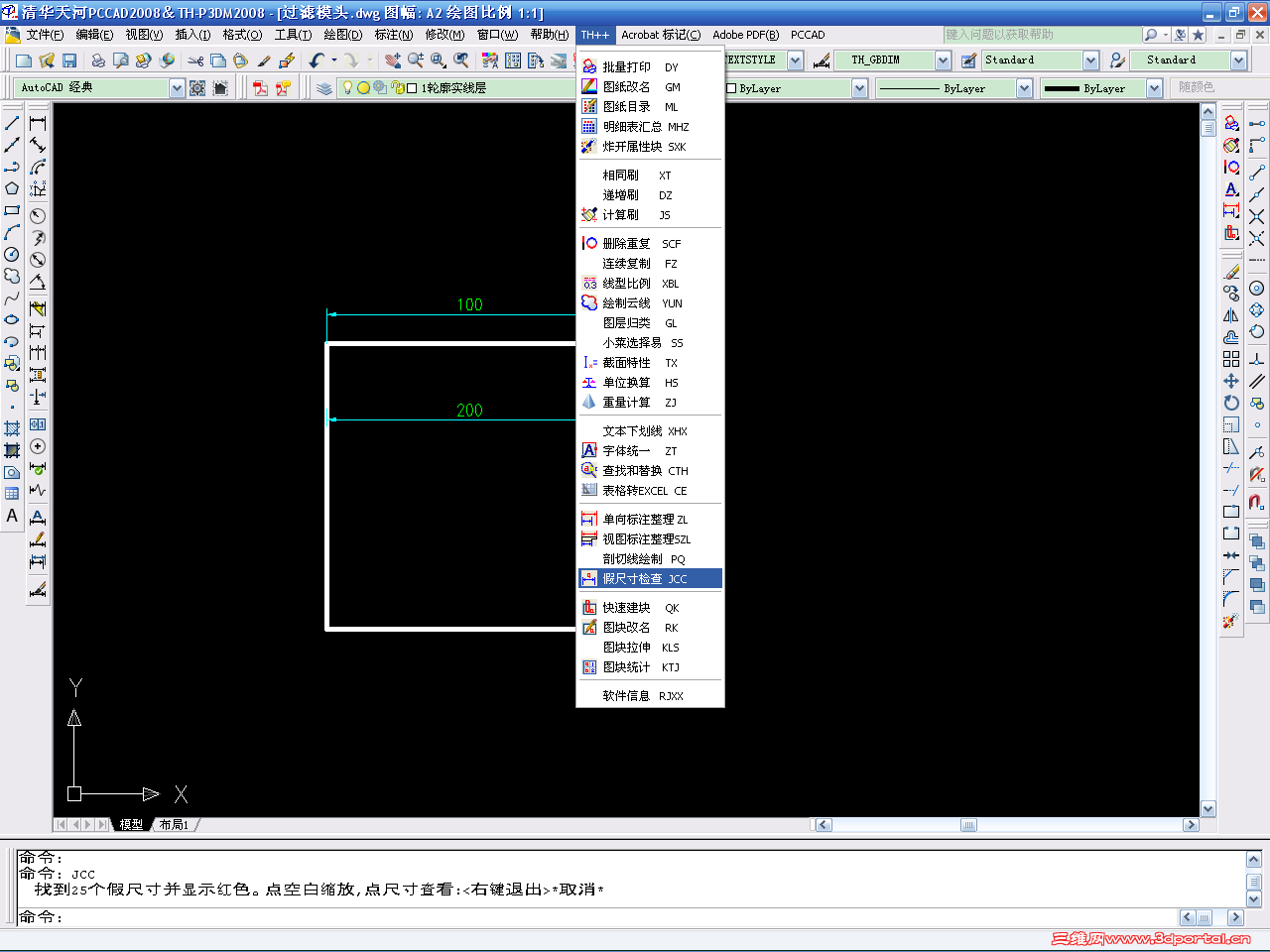Open the AutoCAD 经典 workspace dropdown
The image size is (1270, 952).
177,88
